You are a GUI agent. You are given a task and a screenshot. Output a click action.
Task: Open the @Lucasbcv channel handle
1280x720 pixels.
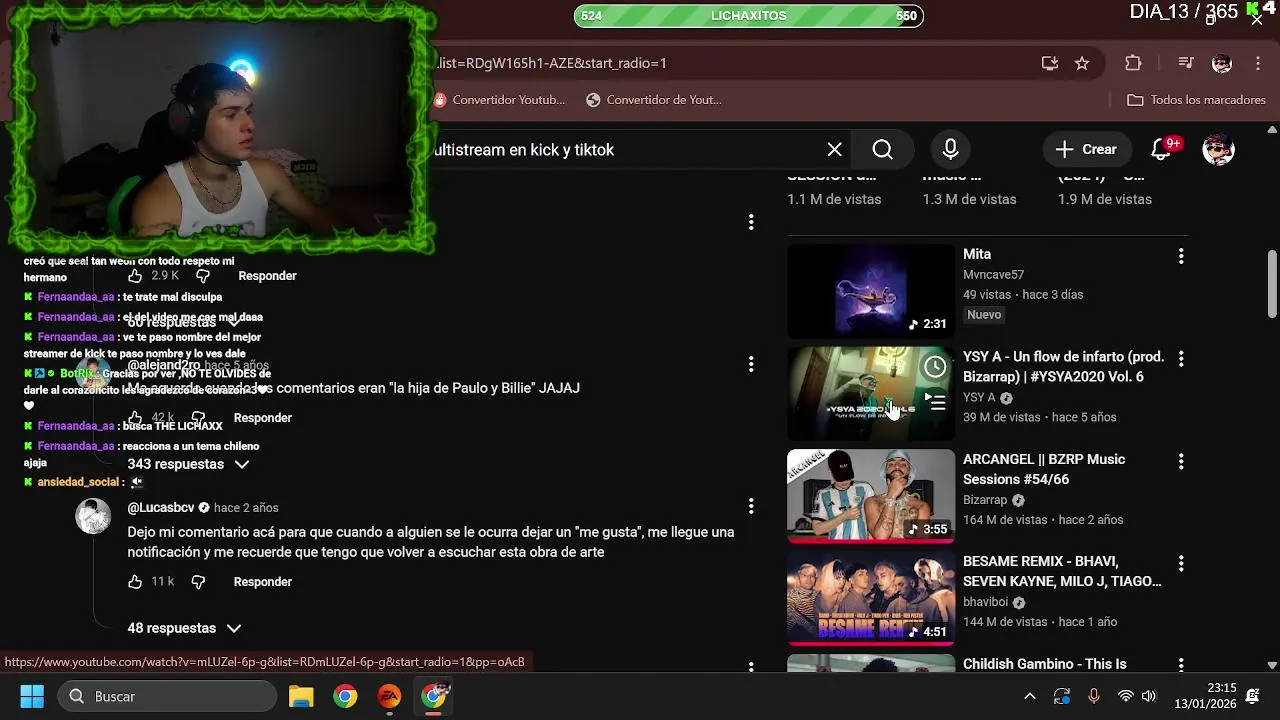(x=160, y=507)
